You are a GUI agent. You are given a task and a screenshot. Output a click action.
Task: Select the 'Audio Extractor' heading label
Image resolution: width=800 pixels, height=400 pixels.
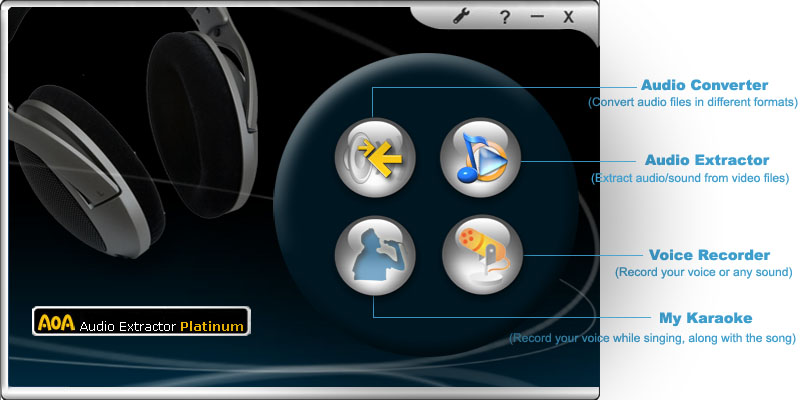click(x=706, y=160)
